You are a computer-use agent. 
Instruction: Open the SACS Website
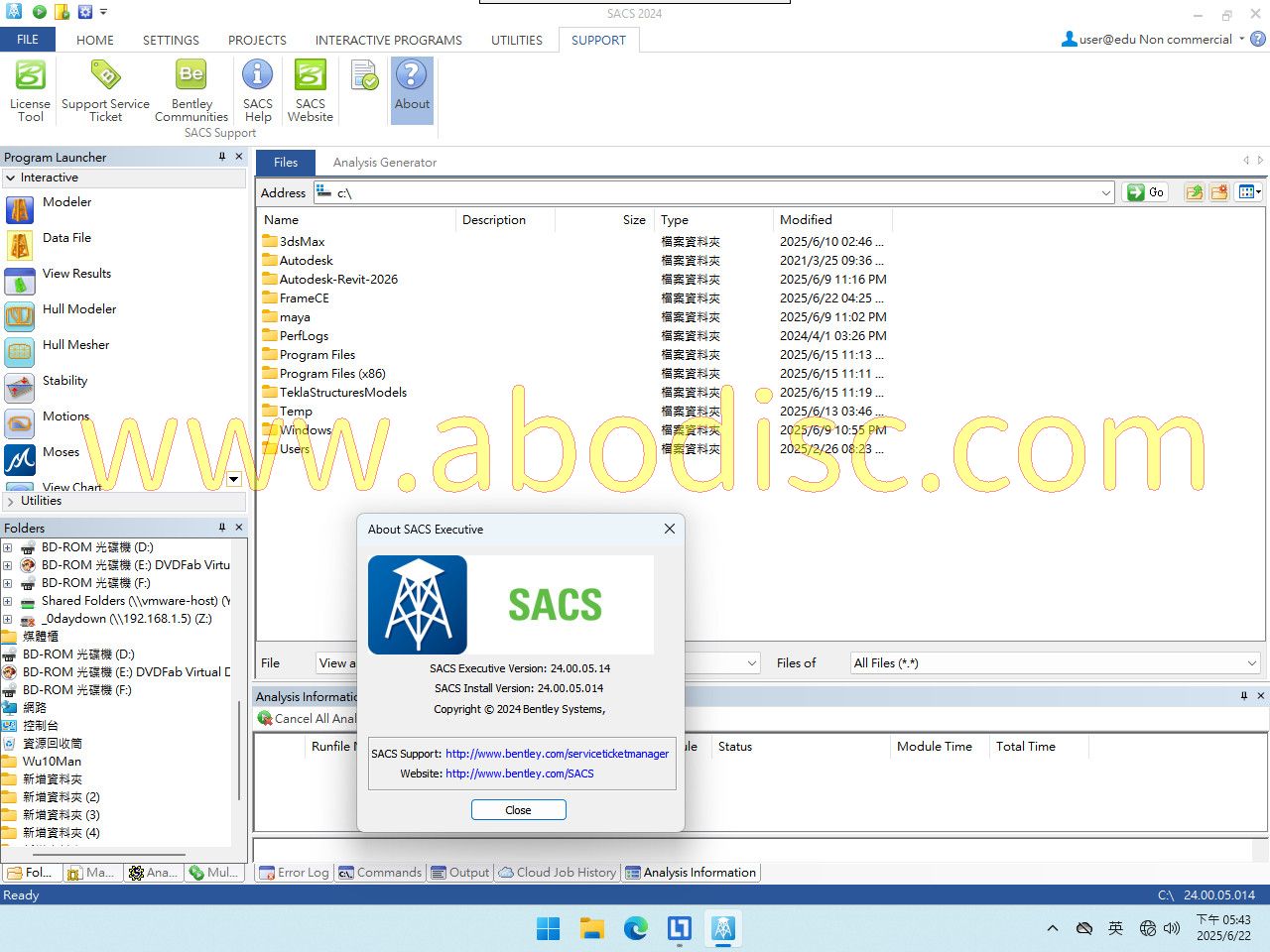coord(311,91)
